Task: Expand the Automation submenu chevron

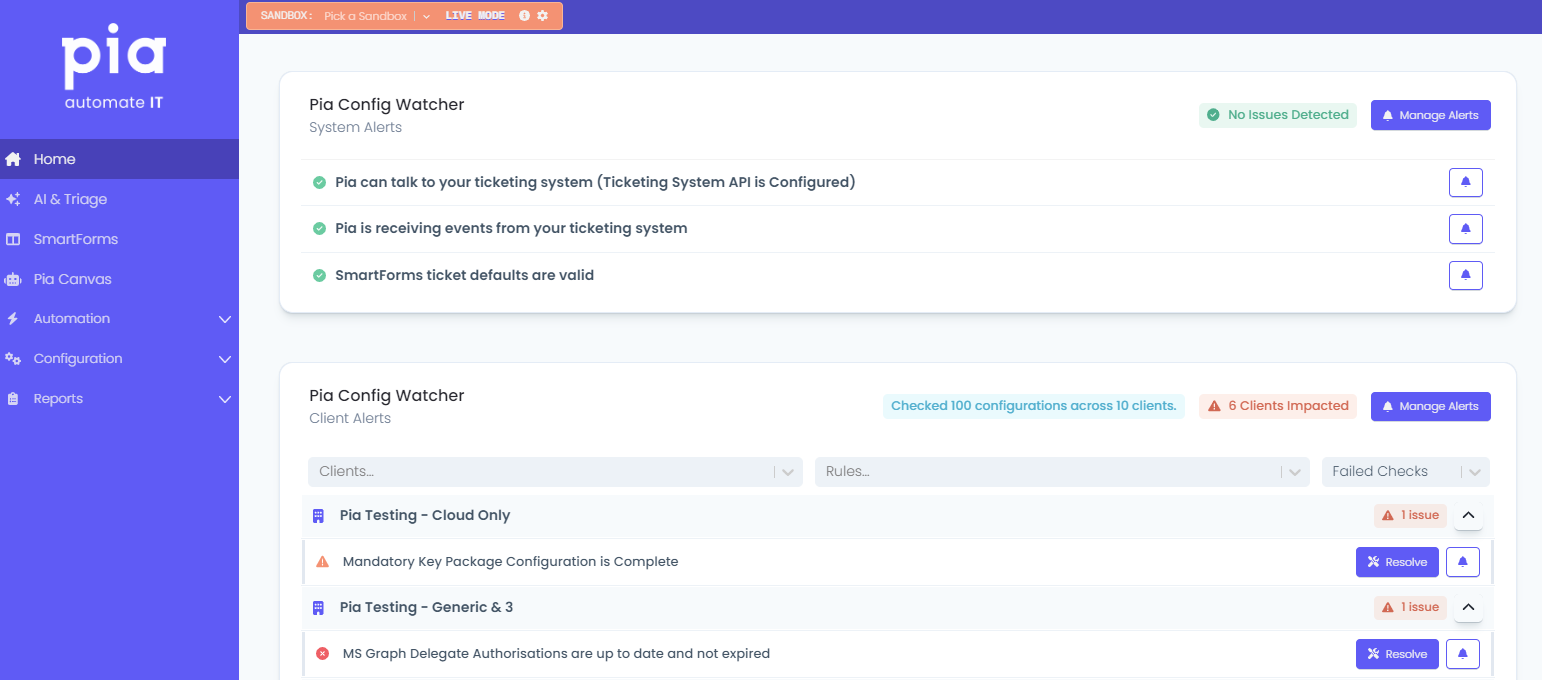Action: pyautogui.click(x=225, y=319)
